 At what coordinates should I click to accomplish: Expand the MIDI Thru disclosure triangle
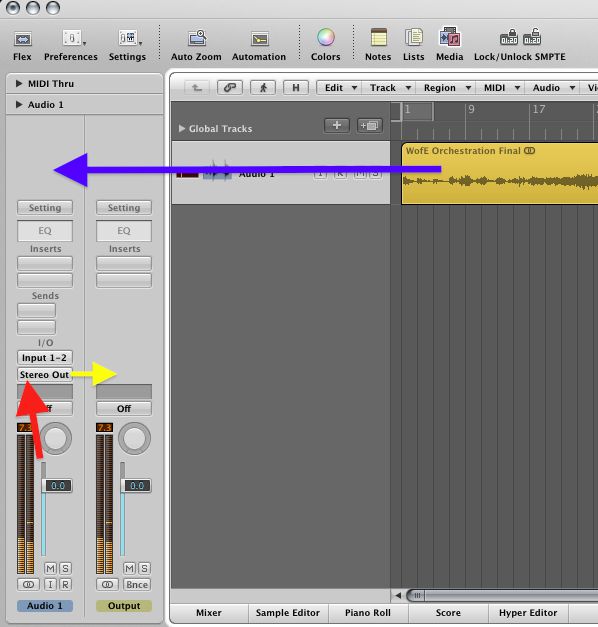19,83
